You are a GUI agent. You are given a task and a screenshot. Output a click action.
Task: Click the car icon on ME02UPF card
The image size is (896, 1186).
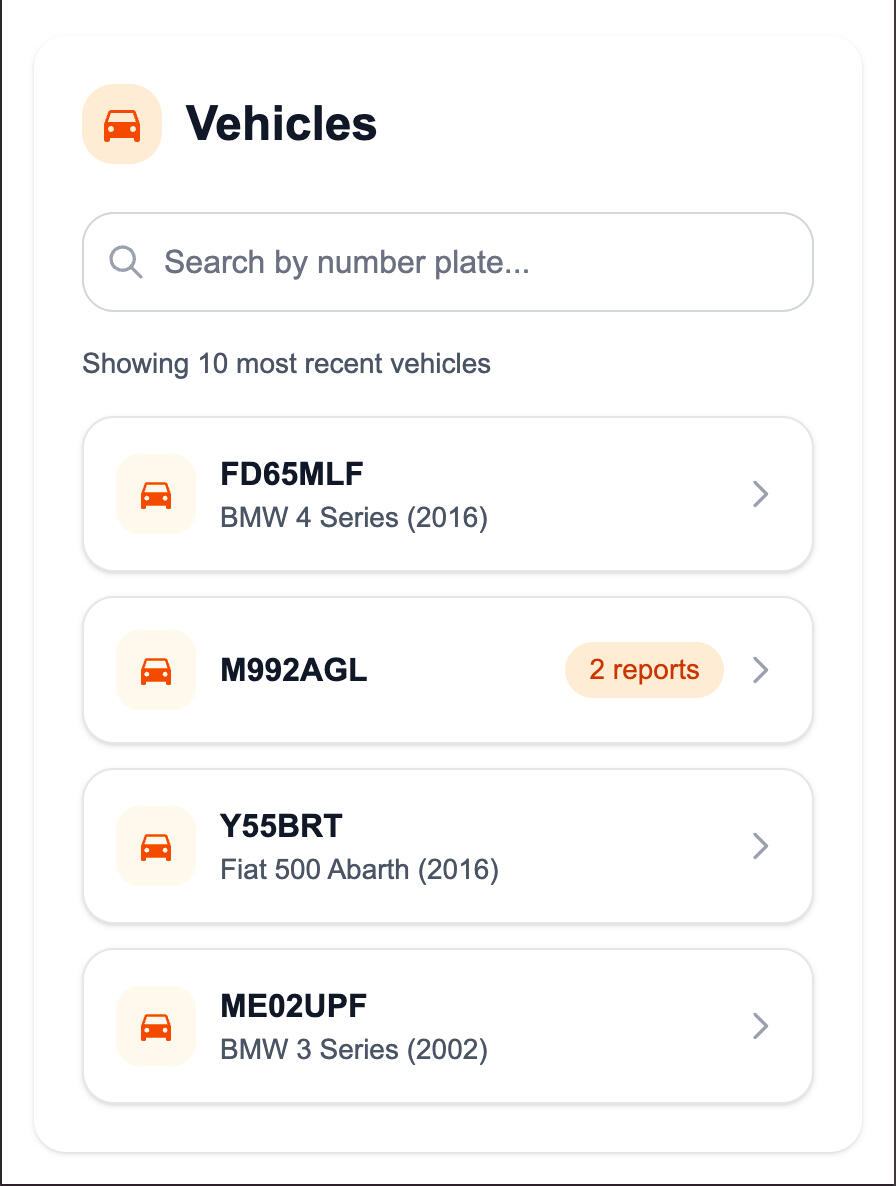[156, 1026]
